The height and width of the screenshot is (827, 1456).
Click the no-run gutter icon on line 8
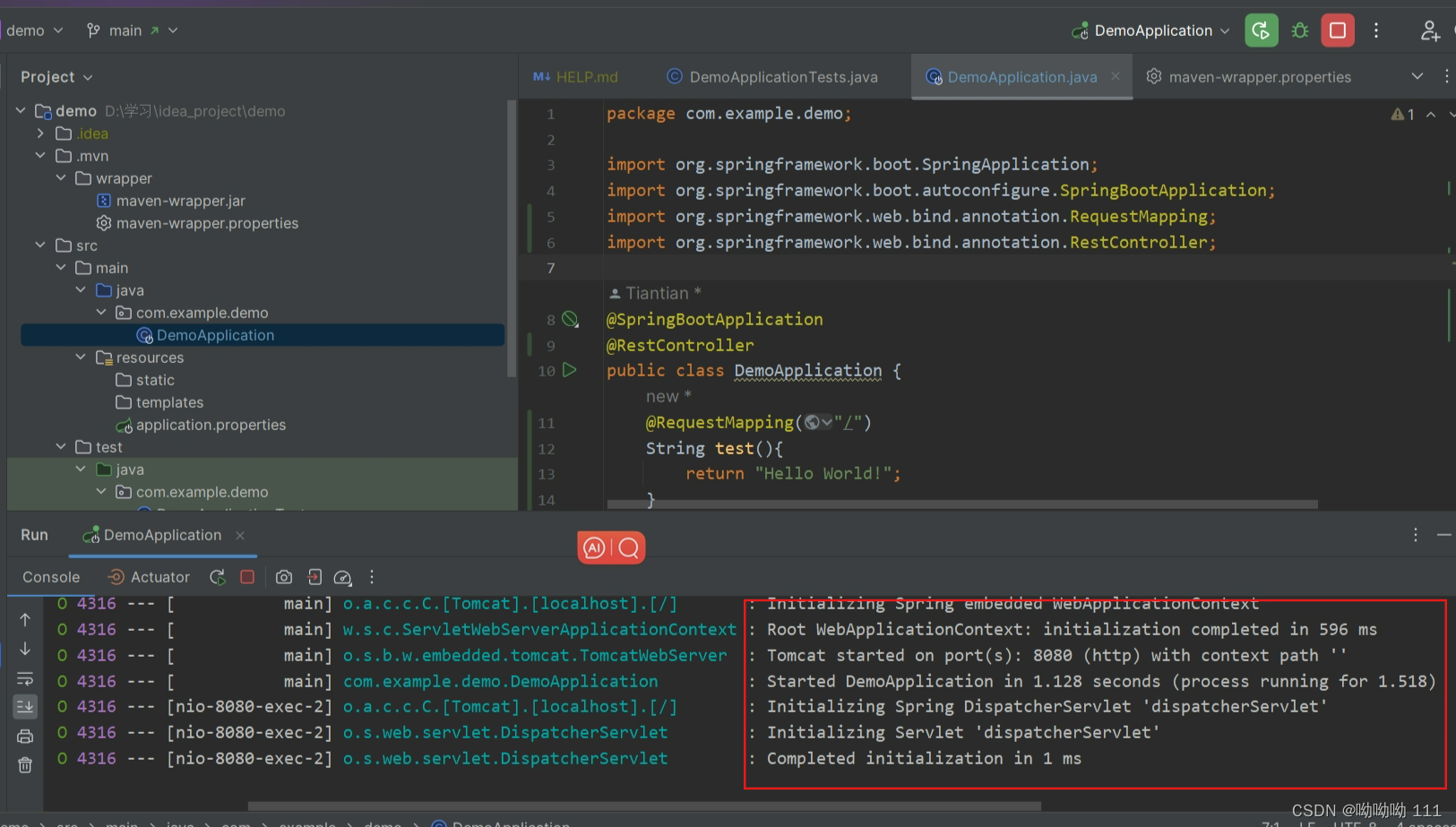click(x=570, y=319)
